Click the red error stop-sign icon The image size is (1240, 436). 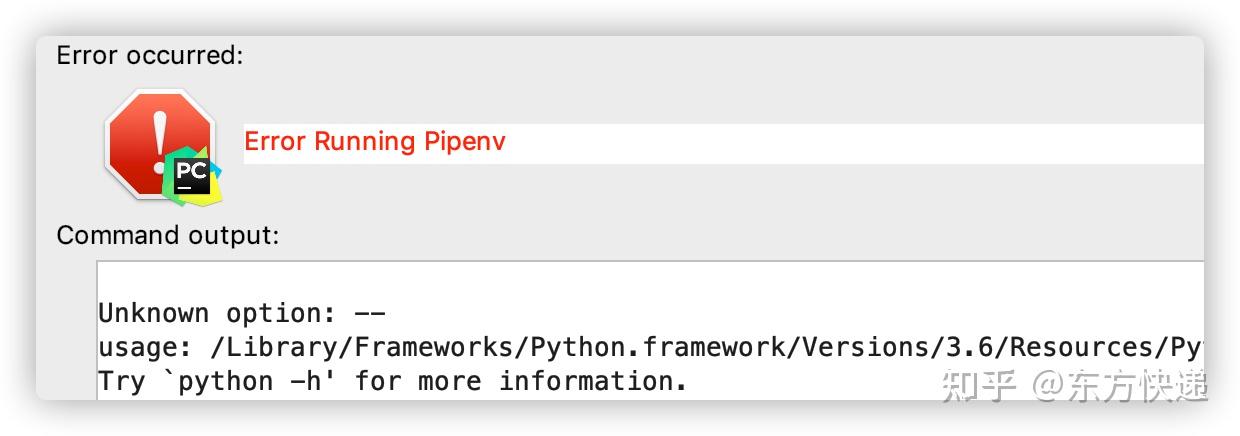[x=159, y=143]
